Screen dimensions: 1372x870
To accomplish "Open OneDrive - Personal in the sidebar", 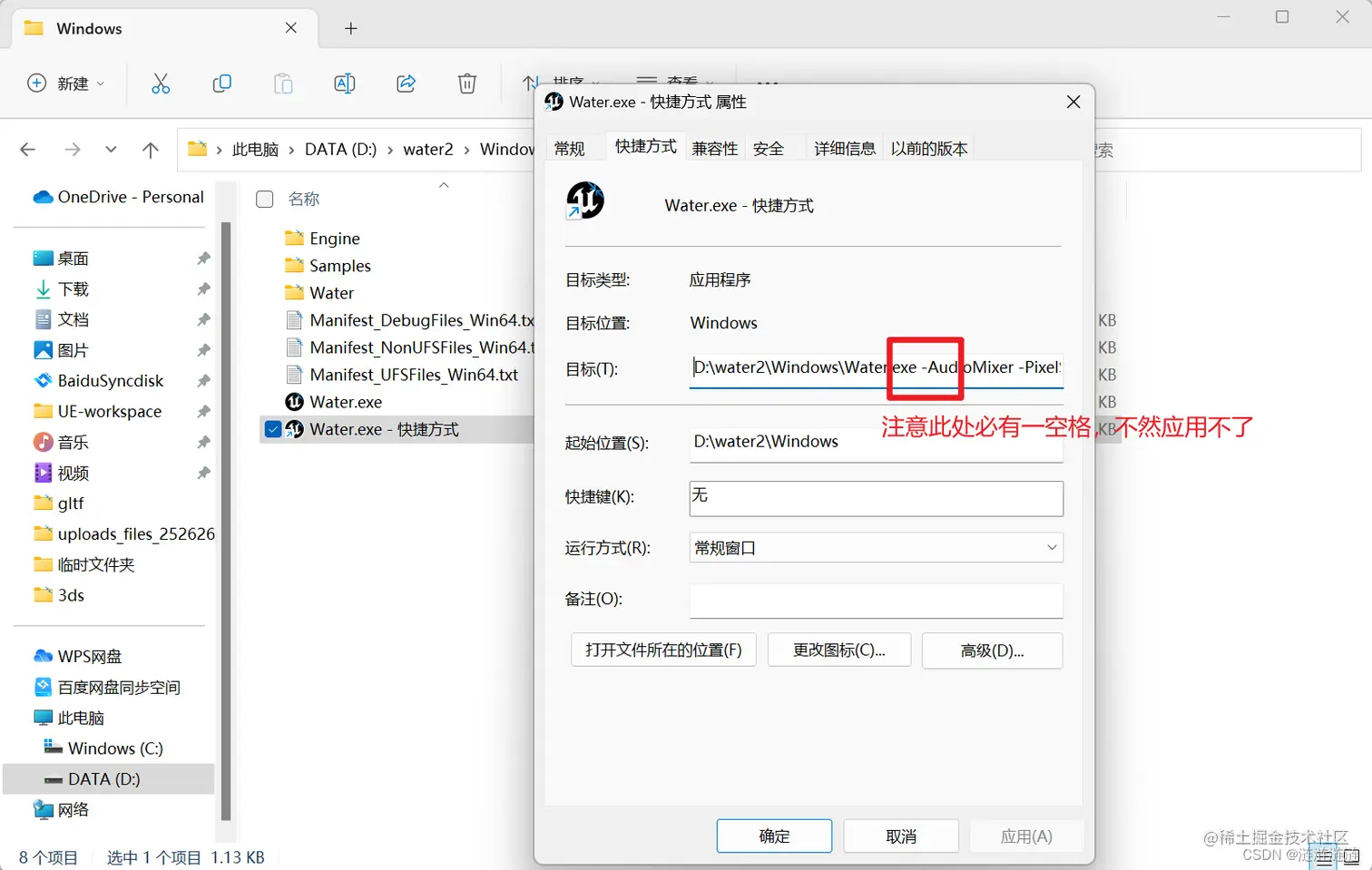I will (118, 196).
